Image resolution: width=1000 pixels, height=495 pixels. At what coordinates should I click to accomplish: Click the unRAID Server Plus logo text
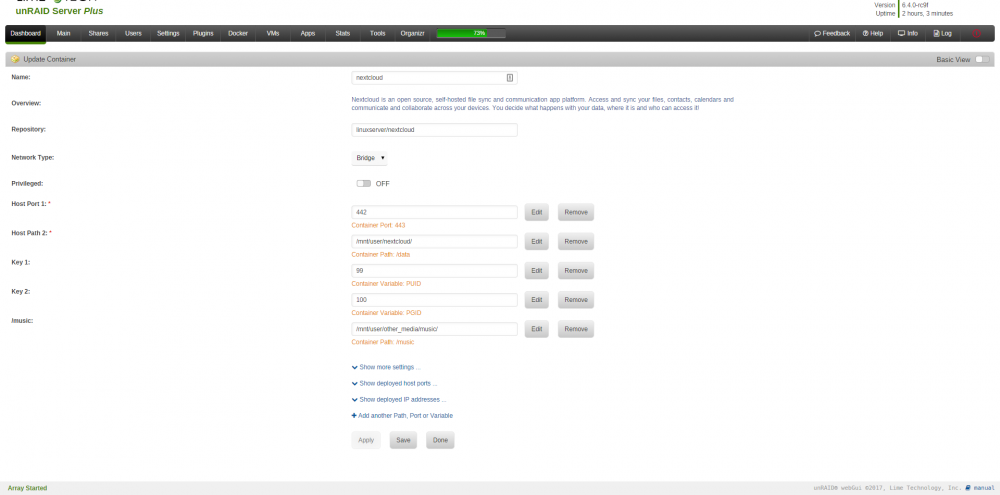point(59,11)
